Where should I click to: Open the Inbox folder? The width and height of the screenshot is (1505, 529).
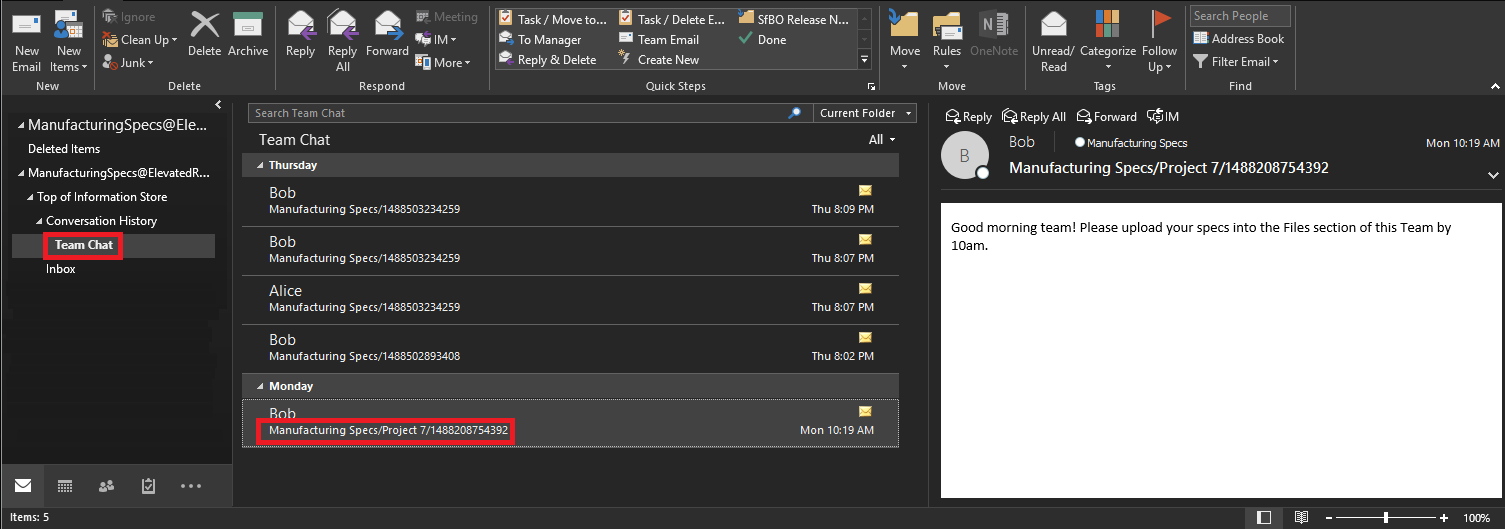61,269
